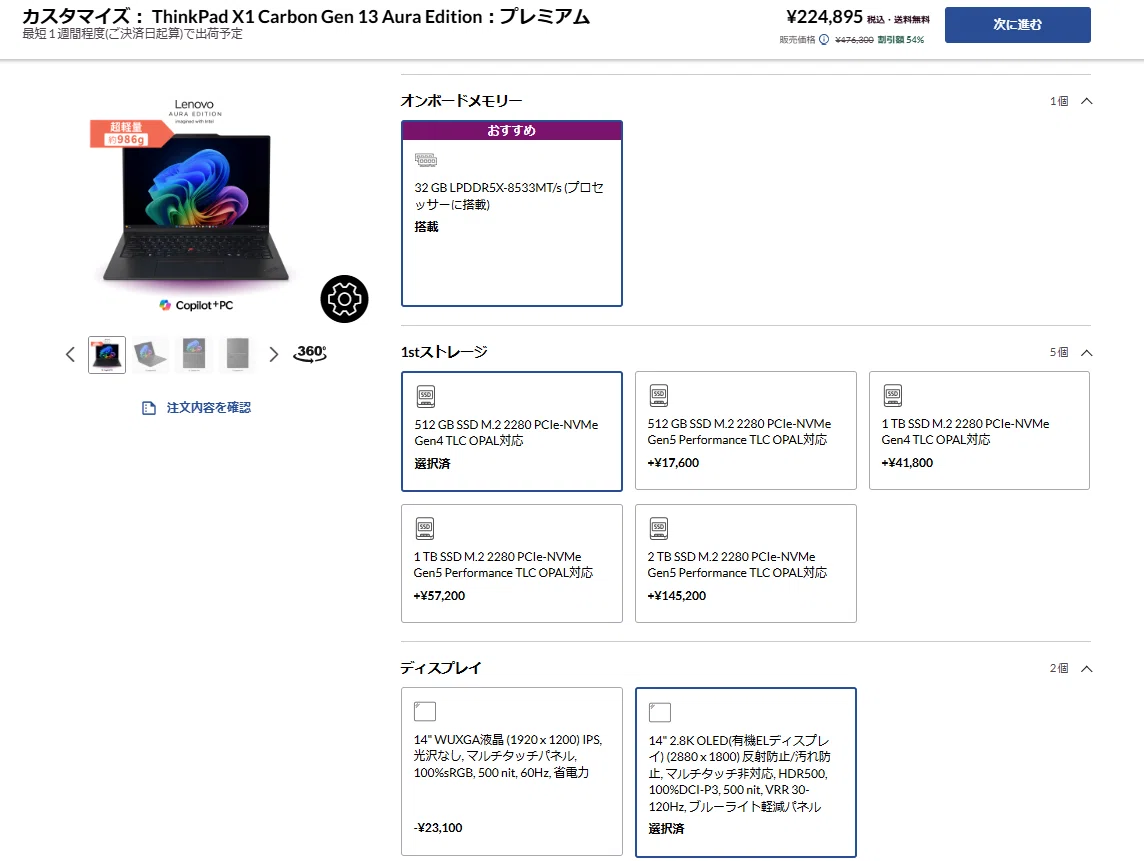Click the document icon next to 注文内容を確認
This screenshot has width=1144, height=861.
point(149,408)
